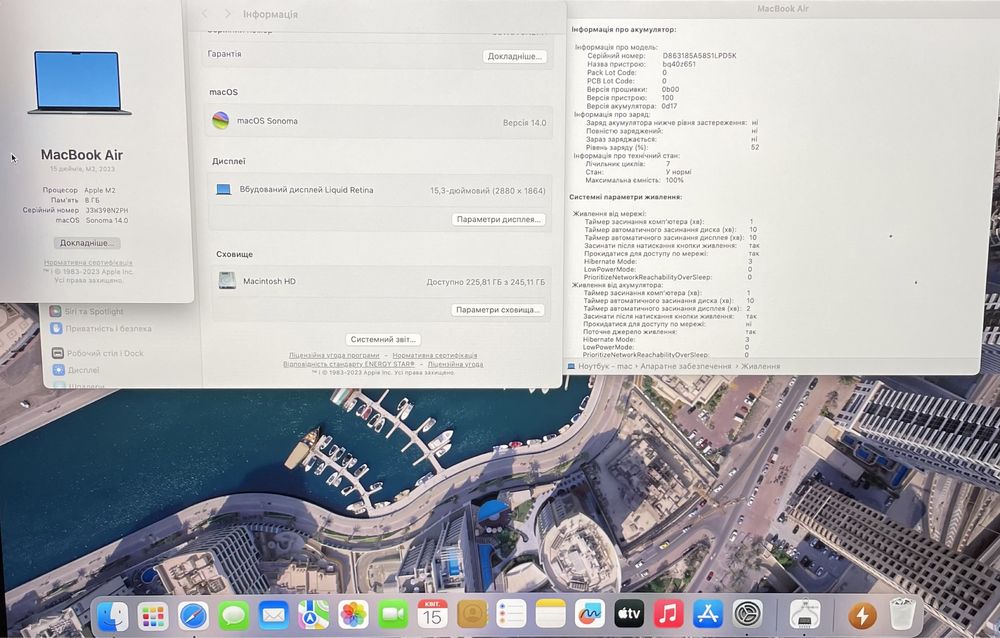Click Докладніше in About This Mac window
Image resolution: width=1000 pixels, height=638 pixels.
tap(86, 243)
